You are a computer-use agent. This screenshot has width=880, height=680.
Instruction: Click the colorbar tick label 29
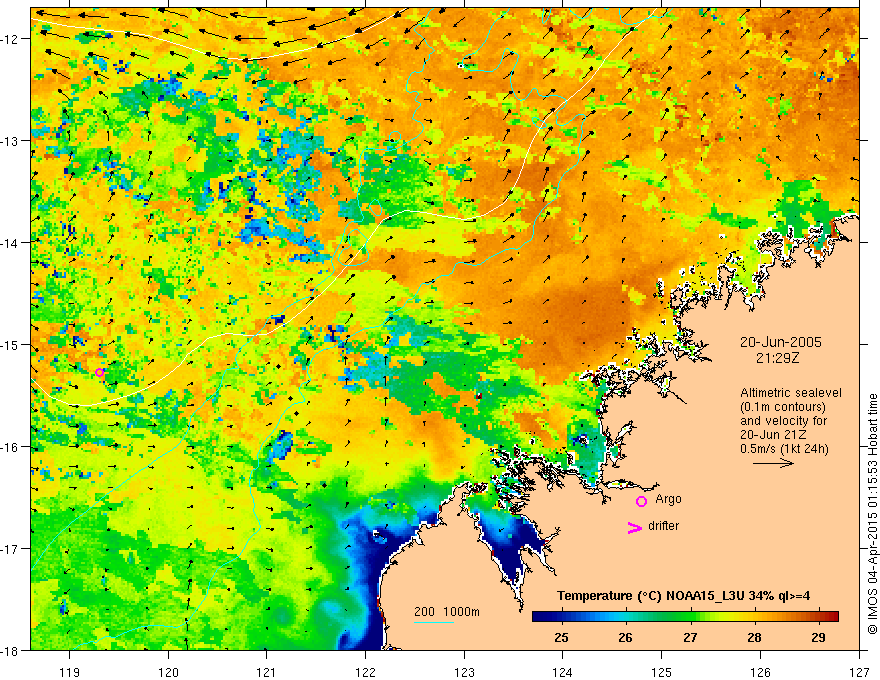pyautogui.click(x=818, y=637)
